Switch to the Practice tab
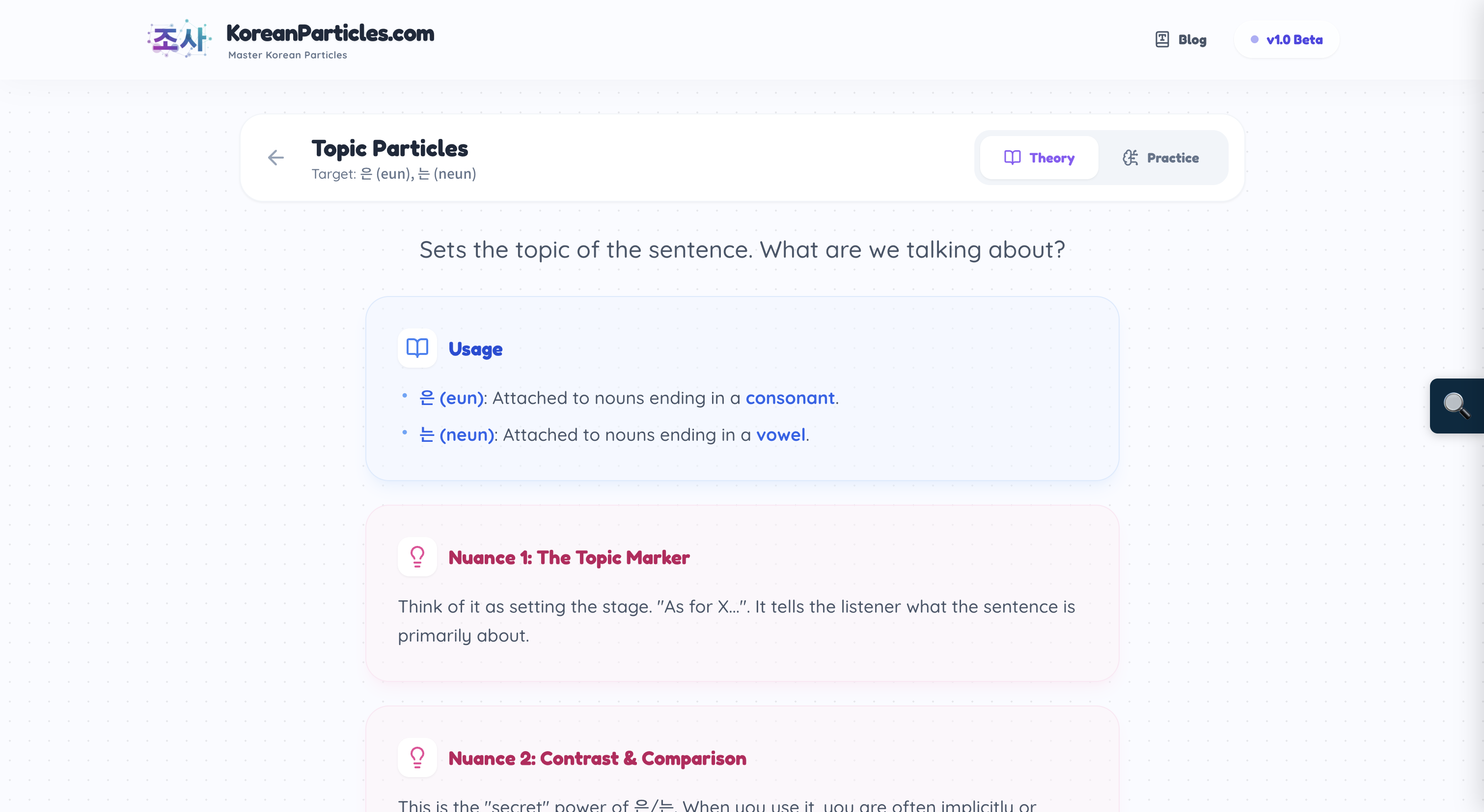This screenshot has width=1484, height=812. click(1161, 157)
